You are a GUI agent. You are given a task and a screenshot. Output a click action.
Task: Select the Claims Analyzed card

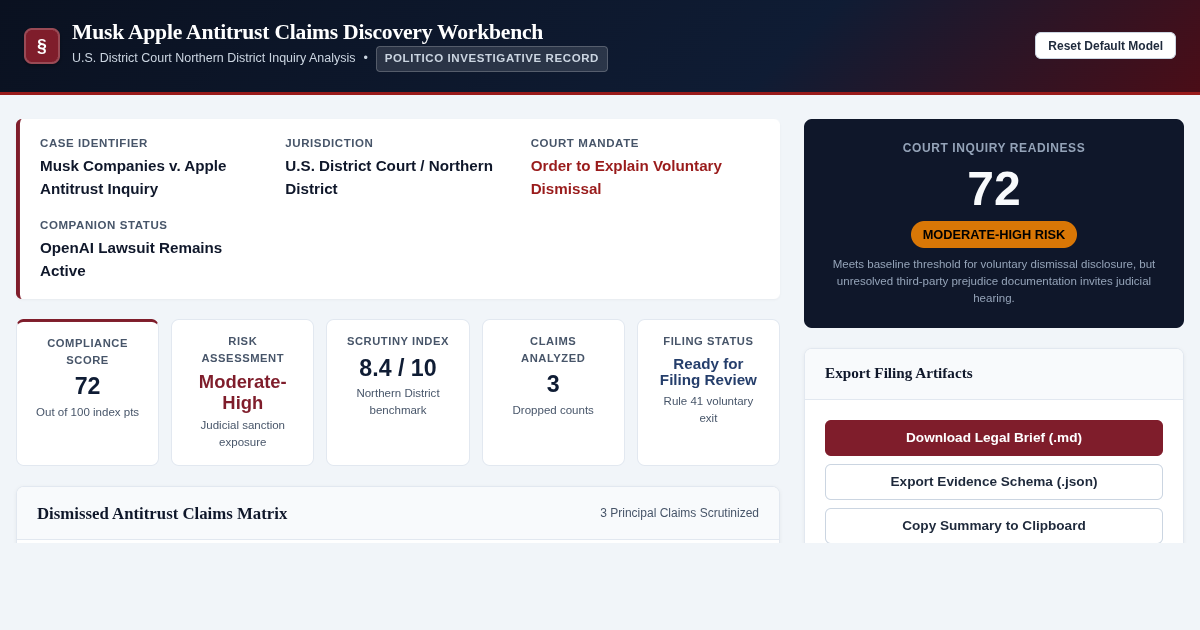point(553,393)
